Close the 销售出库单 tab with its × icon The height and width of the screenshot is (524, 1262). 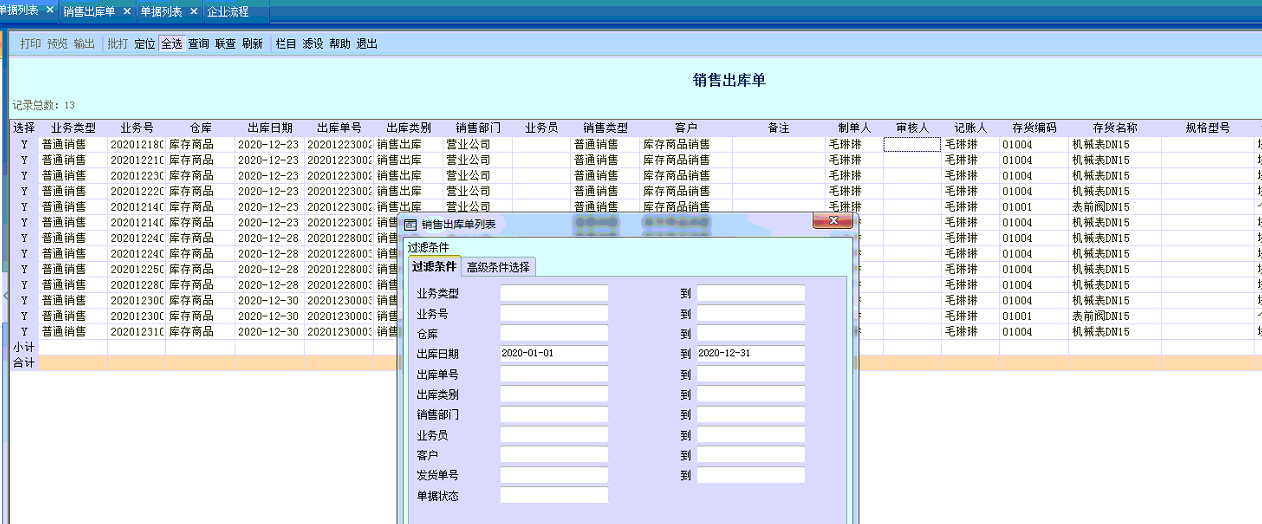coord(127,11)
